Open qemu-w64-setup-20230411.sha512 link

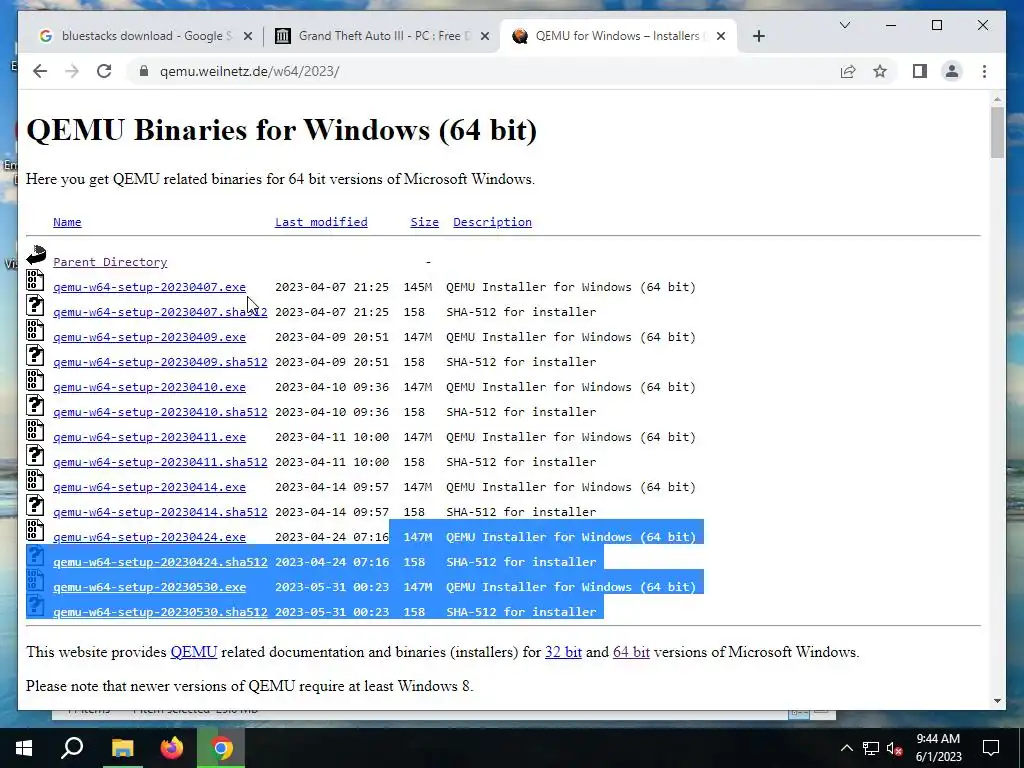160,462
